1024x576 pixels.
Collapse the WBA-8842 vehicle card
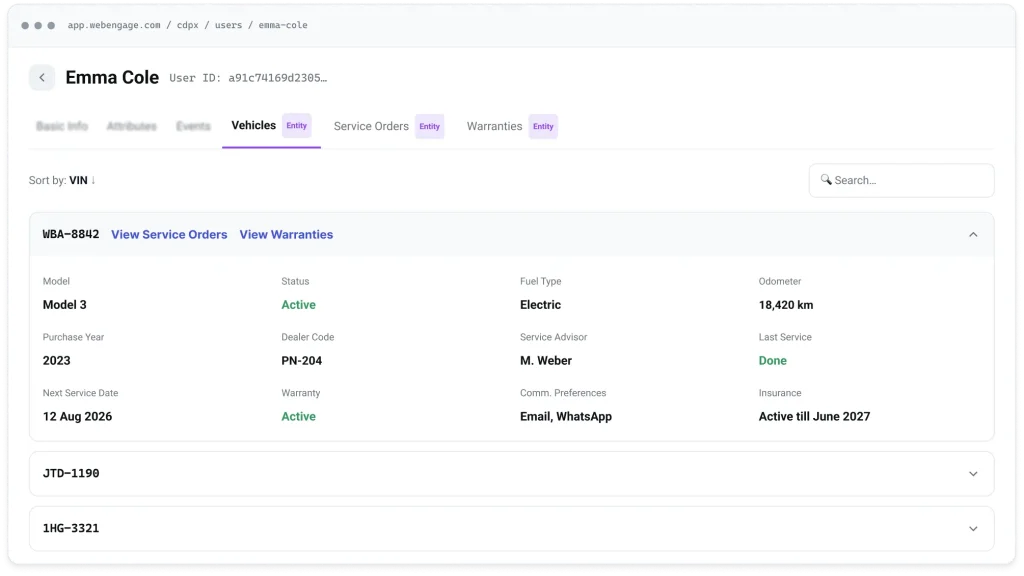(x=973, y=234)
